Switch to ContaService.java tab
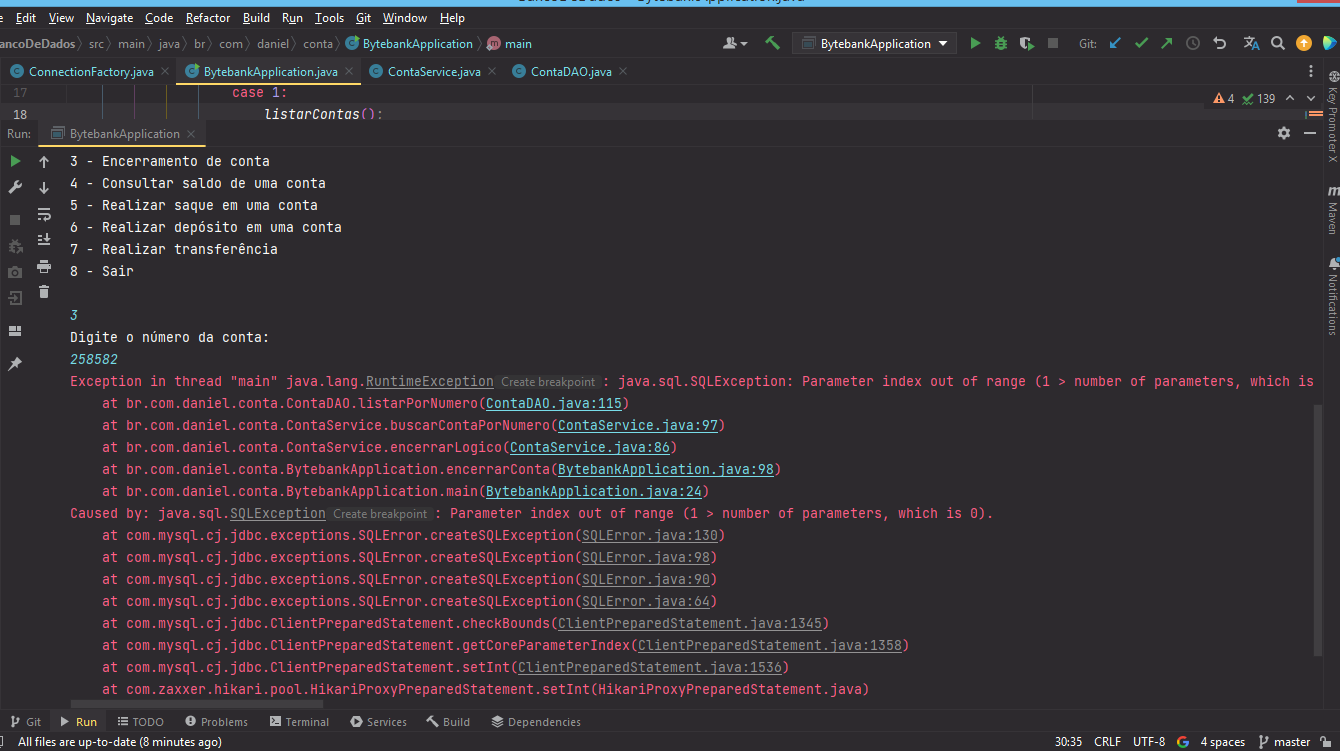The width and height of the screenshot is (1340, 751). pyautogui.click(x=433, y=72)
